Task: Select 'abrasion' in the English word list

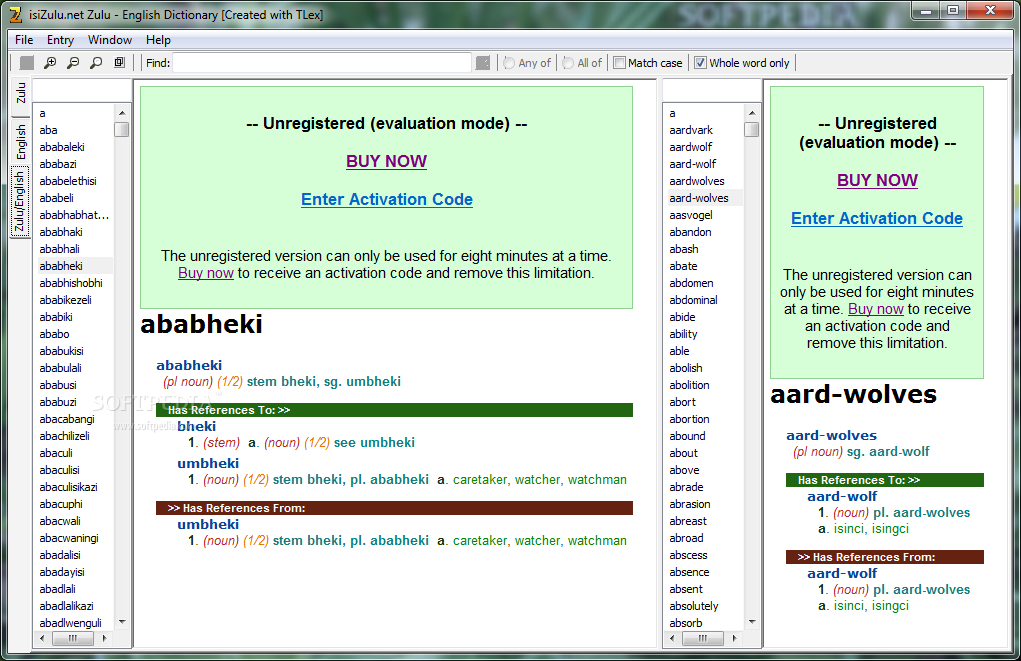Action: point(690,504)
